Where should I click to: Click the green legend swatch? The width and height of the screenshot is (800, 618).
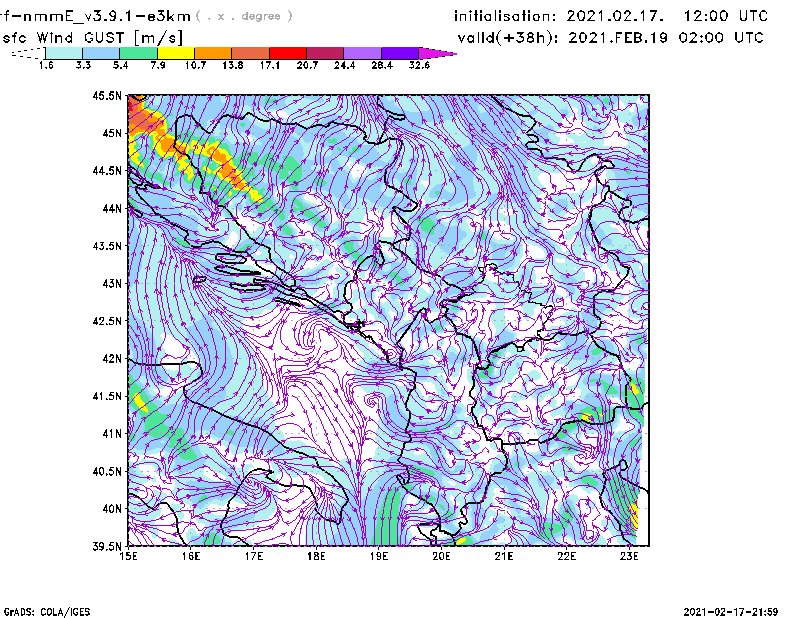(x=138, y=53)
